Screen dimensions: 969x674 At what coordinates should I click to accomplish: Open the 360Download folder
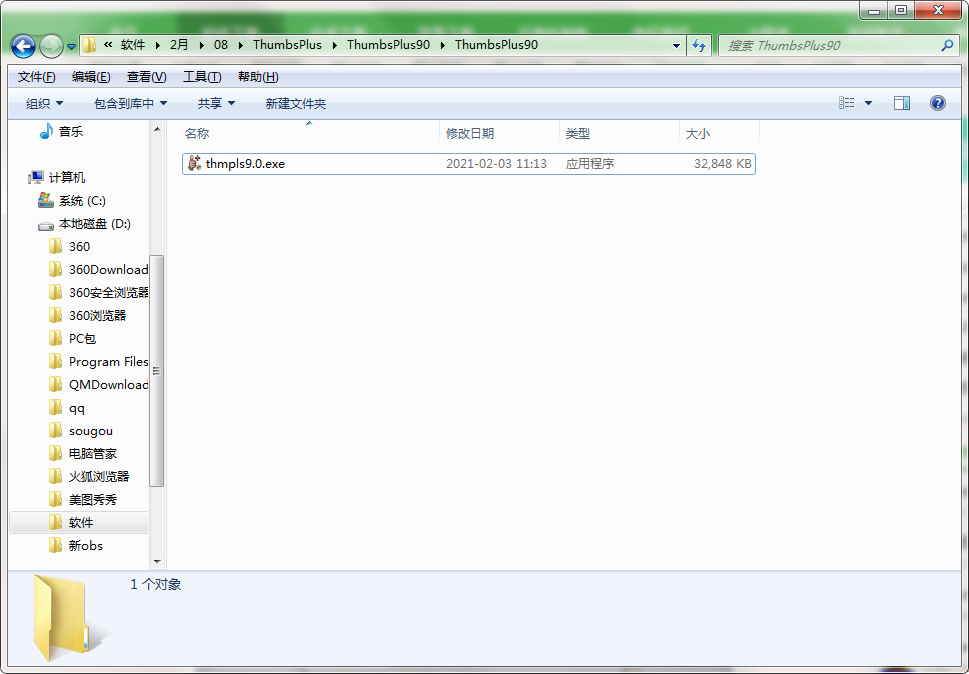[x=108, y=269]
